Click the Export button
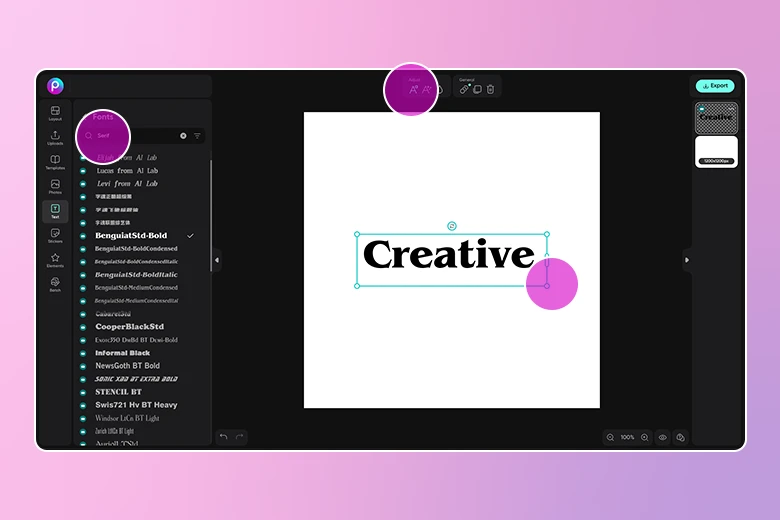The width and height of the screenshot is (780, 520). (x=715, y=86)
